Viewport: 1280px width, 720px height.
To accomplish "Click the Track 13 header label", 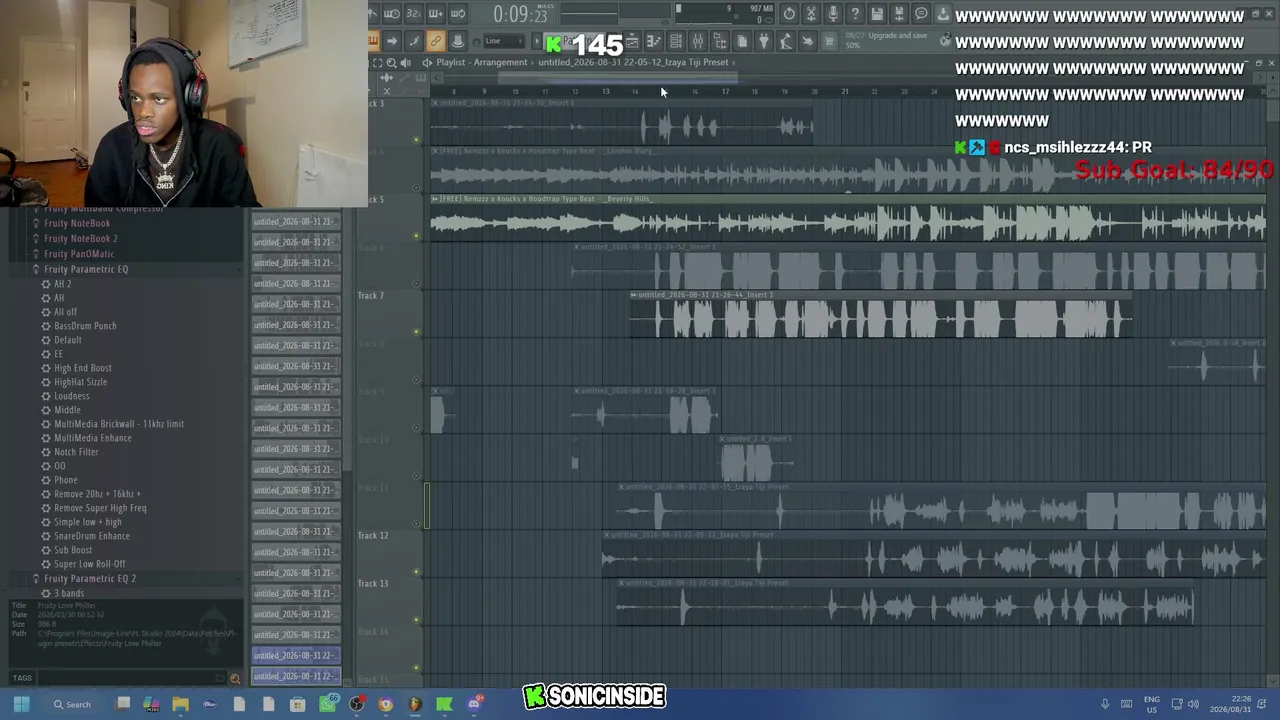I will (373, 584).
